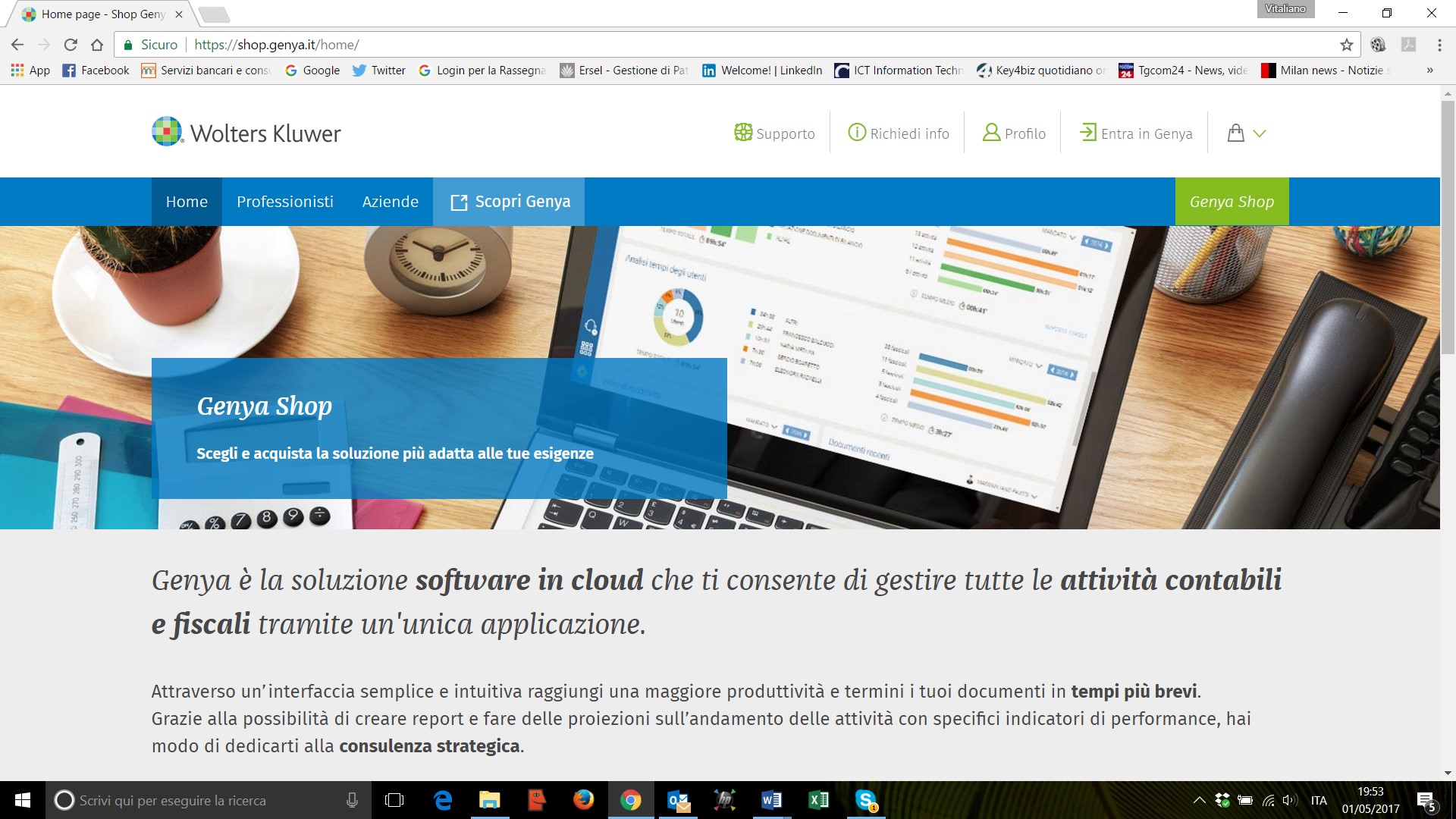Open the Twitter bookmark
The width and height of the screenshot is (1456, 819).
tap(379, 71)
